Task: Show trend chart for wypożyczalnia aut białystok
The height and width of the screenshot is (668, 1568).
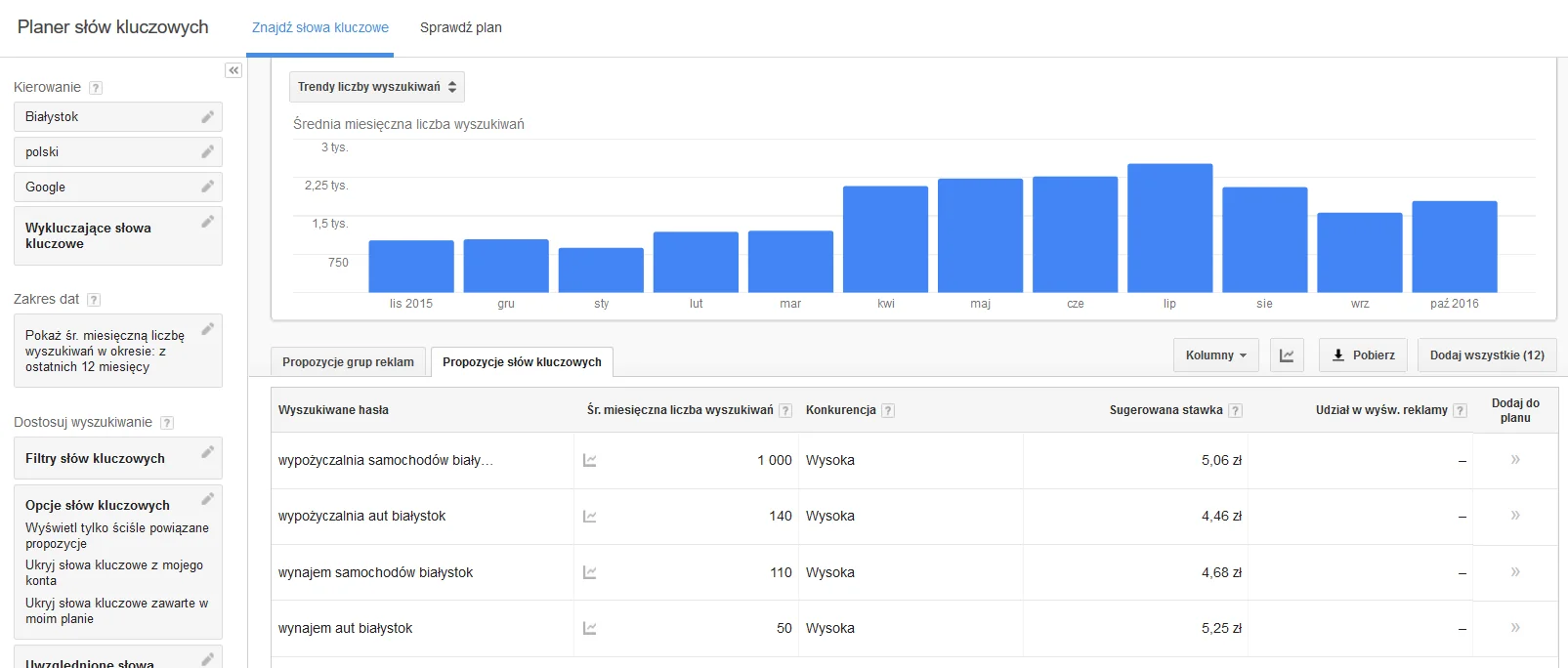Action: (590, 516)
